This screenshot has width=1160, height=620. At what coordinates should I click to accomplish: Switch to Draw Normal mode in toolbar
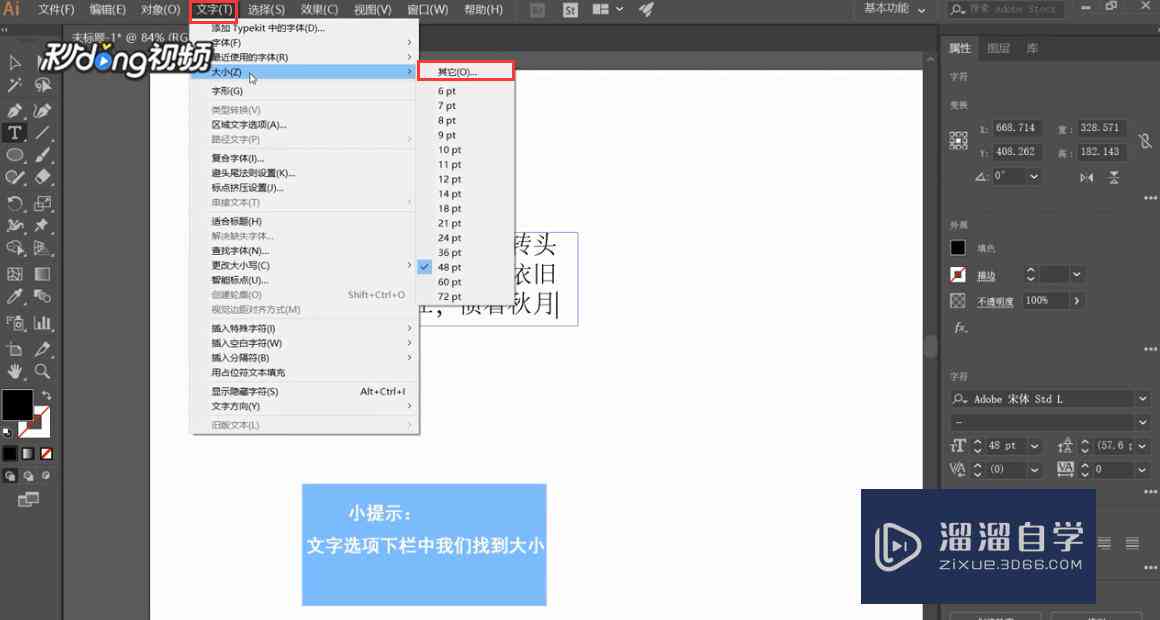point(10,476)
